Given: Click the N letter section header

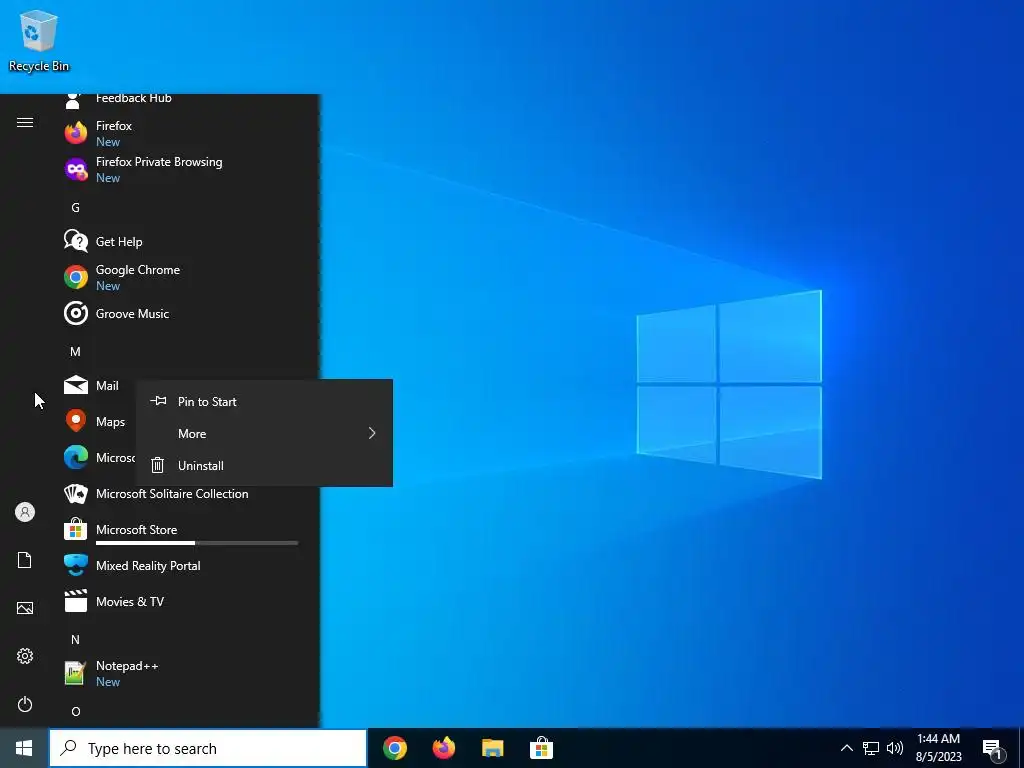Looking at the screenshot, I should pyautogui.click(x=75, y=640).
